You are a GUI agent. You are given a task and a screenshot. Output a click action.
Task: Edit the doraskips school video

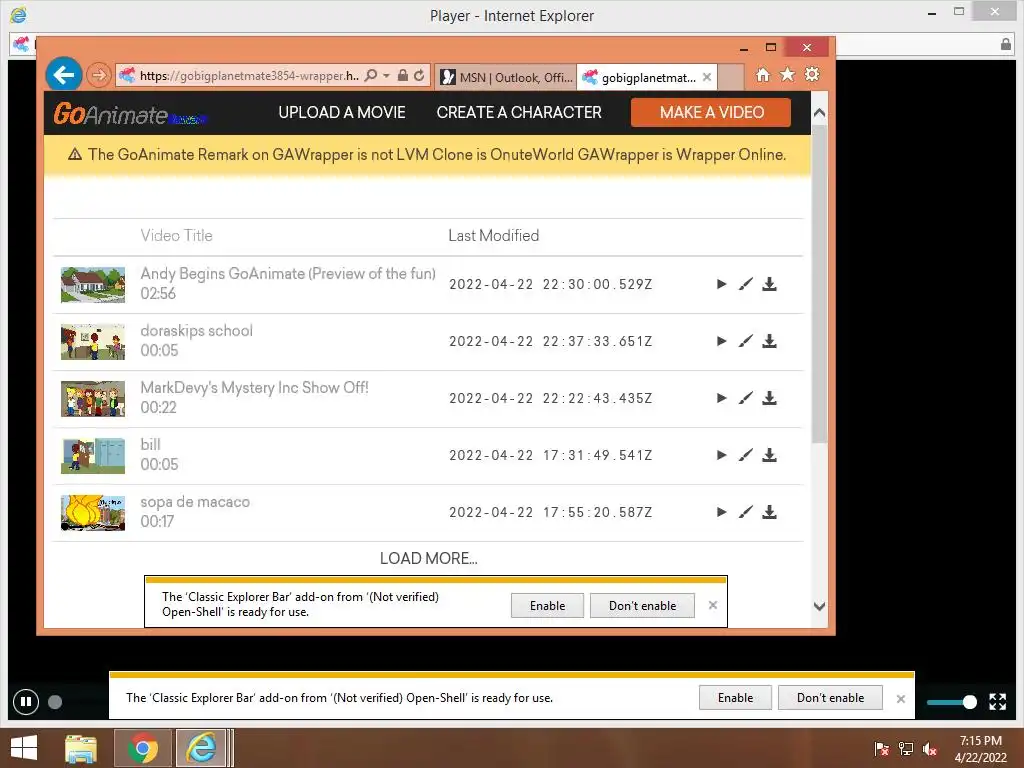[x=746, y=341]
